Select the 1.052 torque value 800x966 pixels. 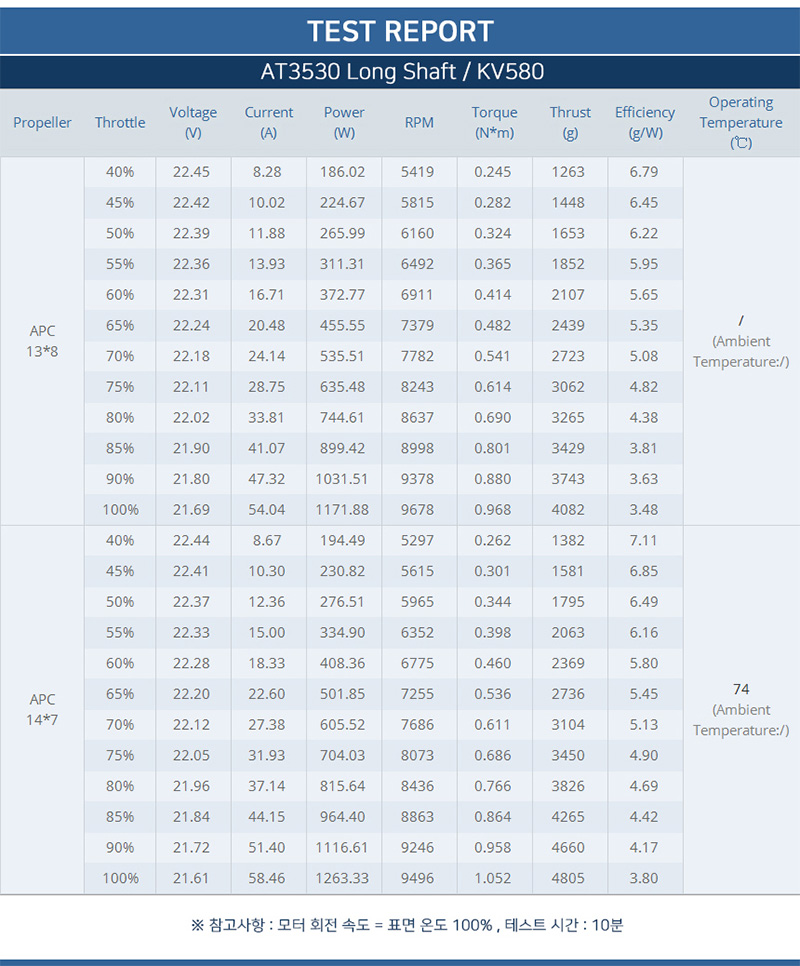tap(493, 878)
